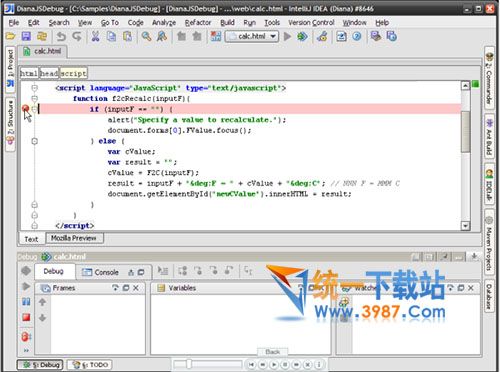This screenshot has width=500, height=372.
Task: Open the calc.html run configuration dropdown
Action: (273, 36)
